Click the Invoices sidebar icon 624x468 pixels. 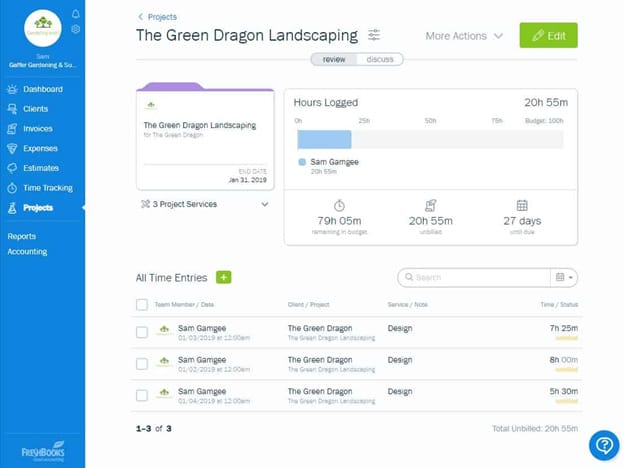[x=12, y=129]
